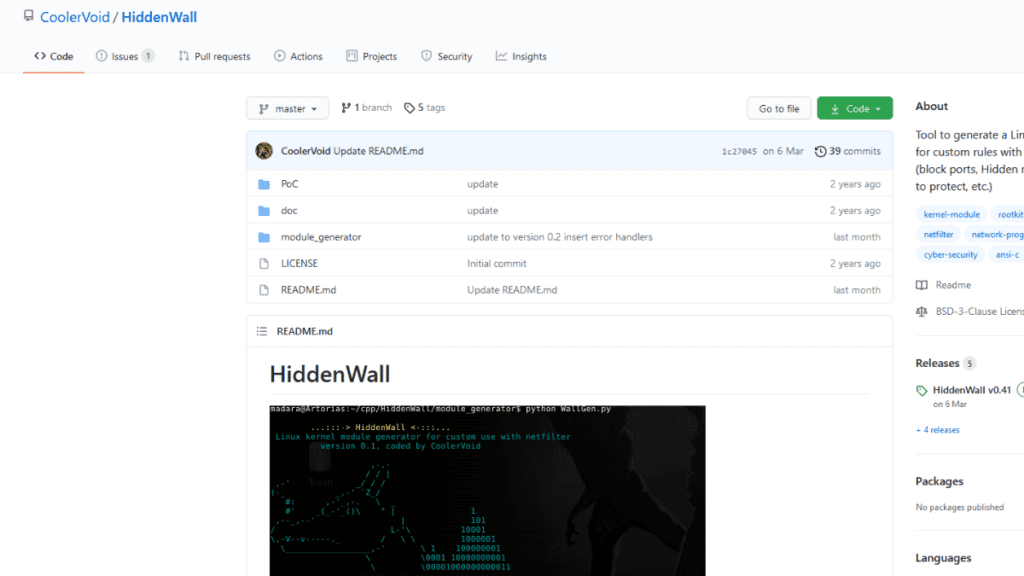Open the green Code download dropdown
The height and width of the screenshot is (576, 1024).
tap(854, 108)
